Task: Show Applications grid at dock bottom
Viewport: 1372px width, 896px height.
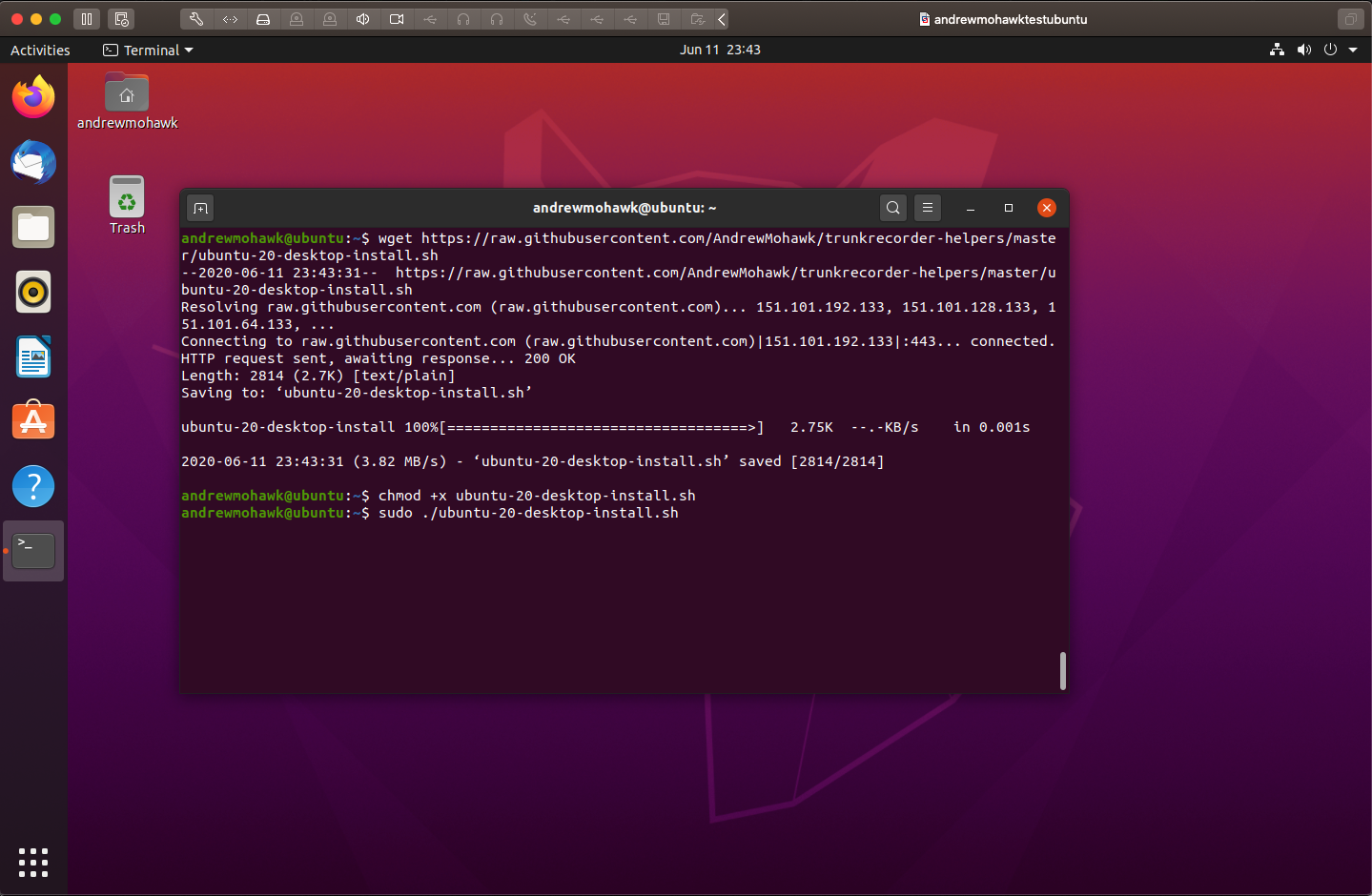Action: [x=33, y=862]
